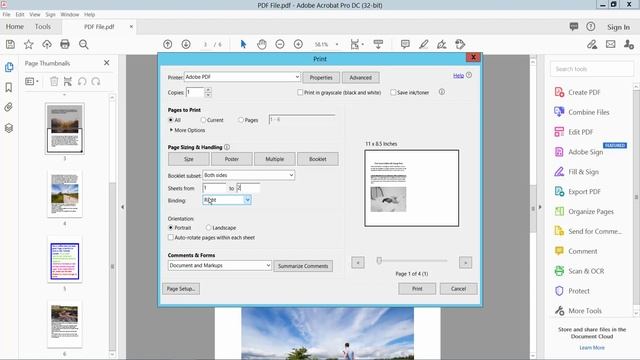The height and width of the screenshot is (360, 640).
Task: Enable Print in grayscale checkbox
Action: point(300,93)
